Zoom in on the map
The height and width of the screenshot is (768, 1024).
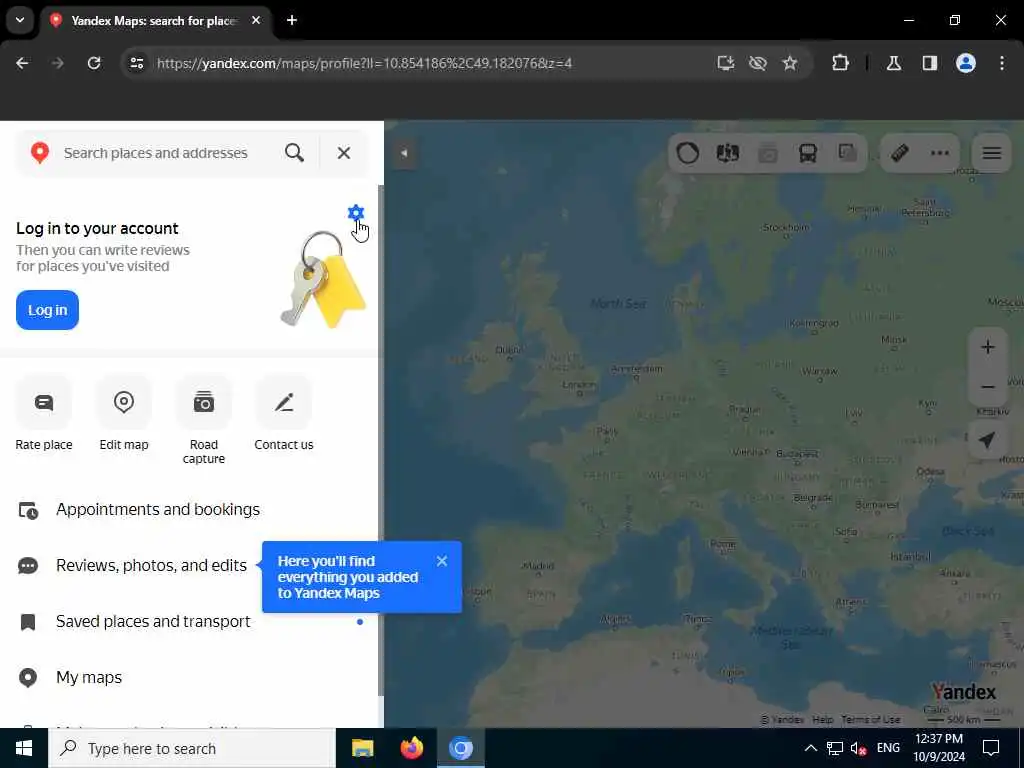[x=987, y=347]
